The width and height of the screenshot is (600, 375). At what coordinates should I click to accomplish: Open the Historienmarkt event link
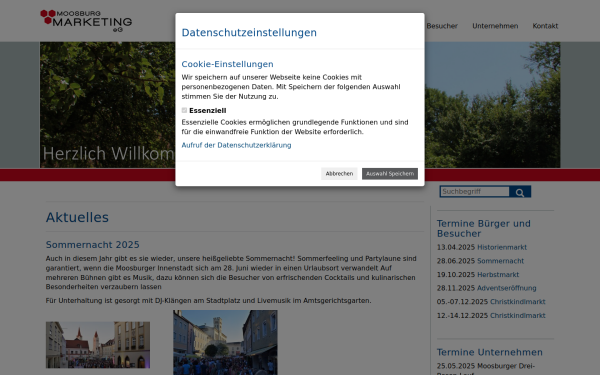point(502,248)
